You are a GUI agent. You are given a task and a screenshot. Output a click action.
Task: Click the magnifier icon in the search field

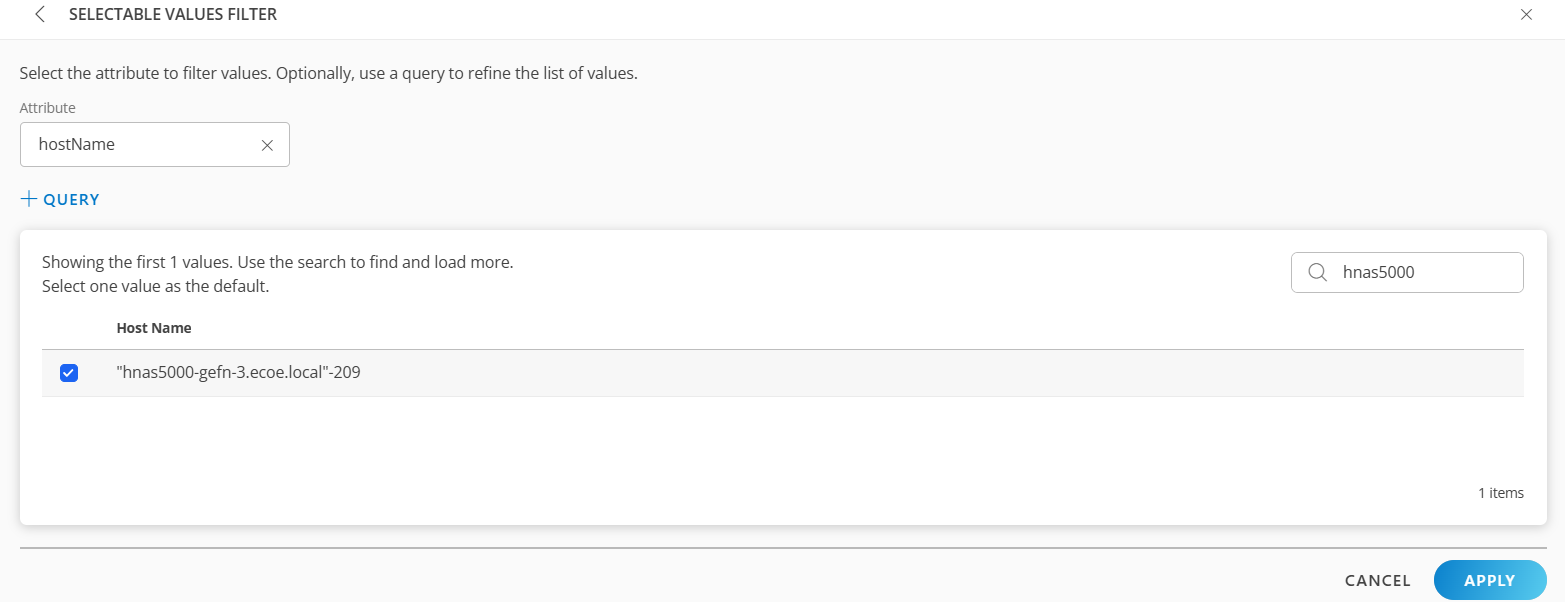click(1319, 272)
